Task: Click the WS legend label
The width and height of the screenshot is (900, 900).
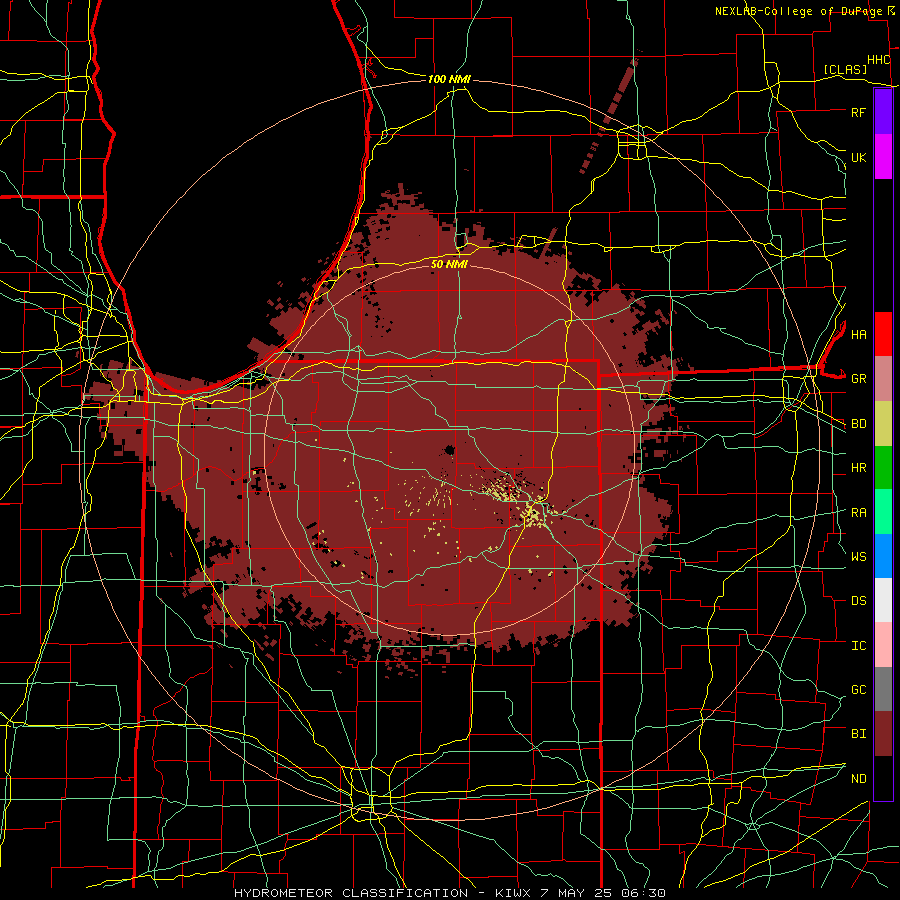Action: 859,557
